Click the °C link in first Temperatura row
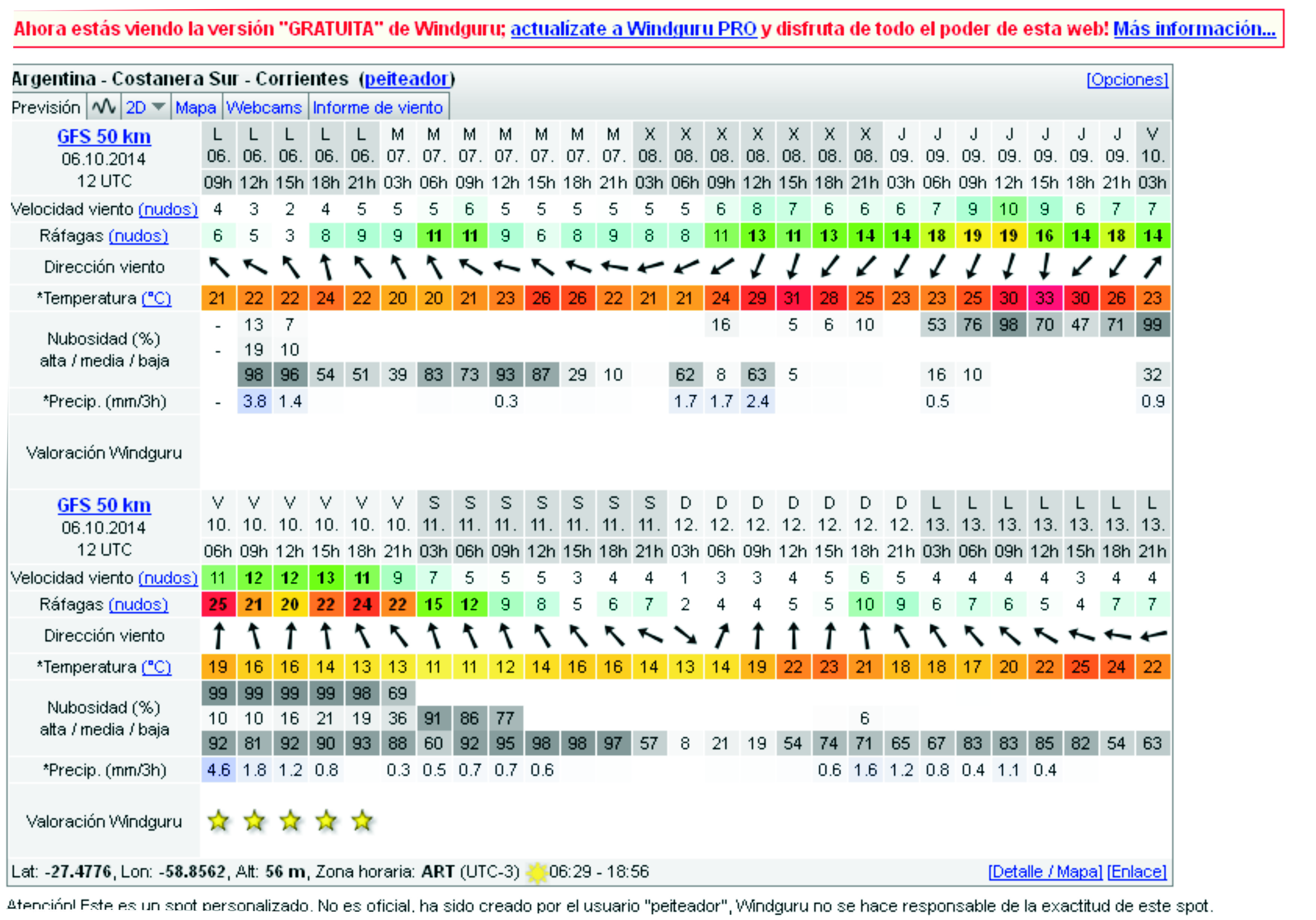Image resolution: width=1316 pixels, height=920 pixels. click(x=156, y=299)
